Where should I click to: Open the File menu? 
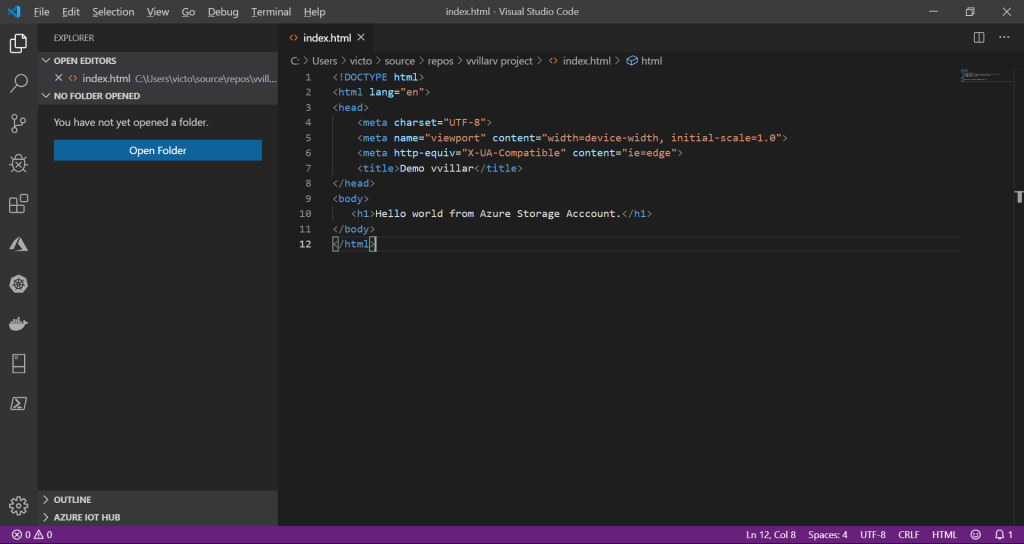(x=41, y=12)
